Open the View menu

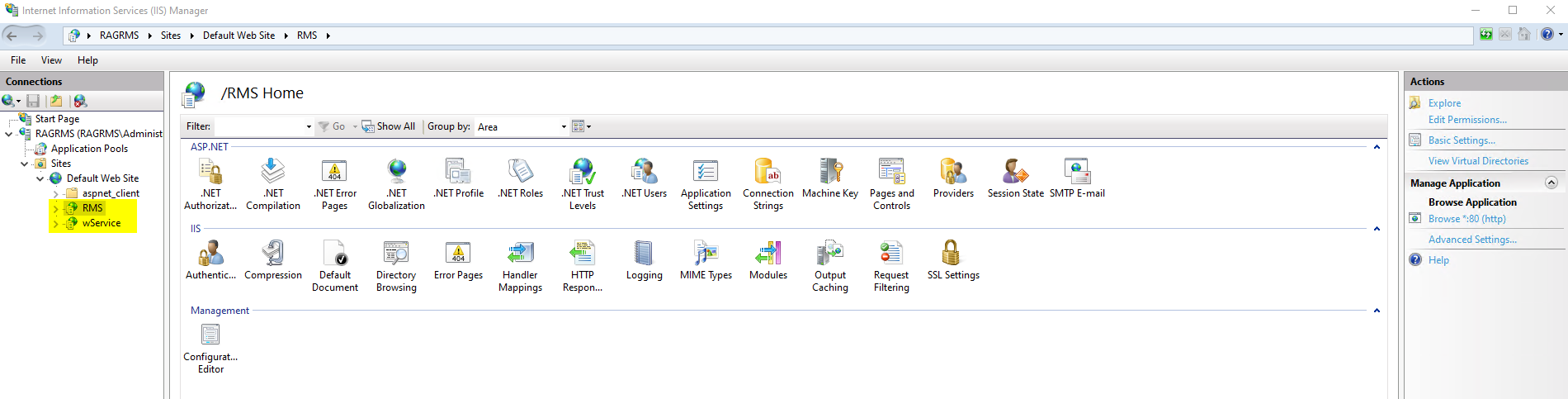point(51,60)
